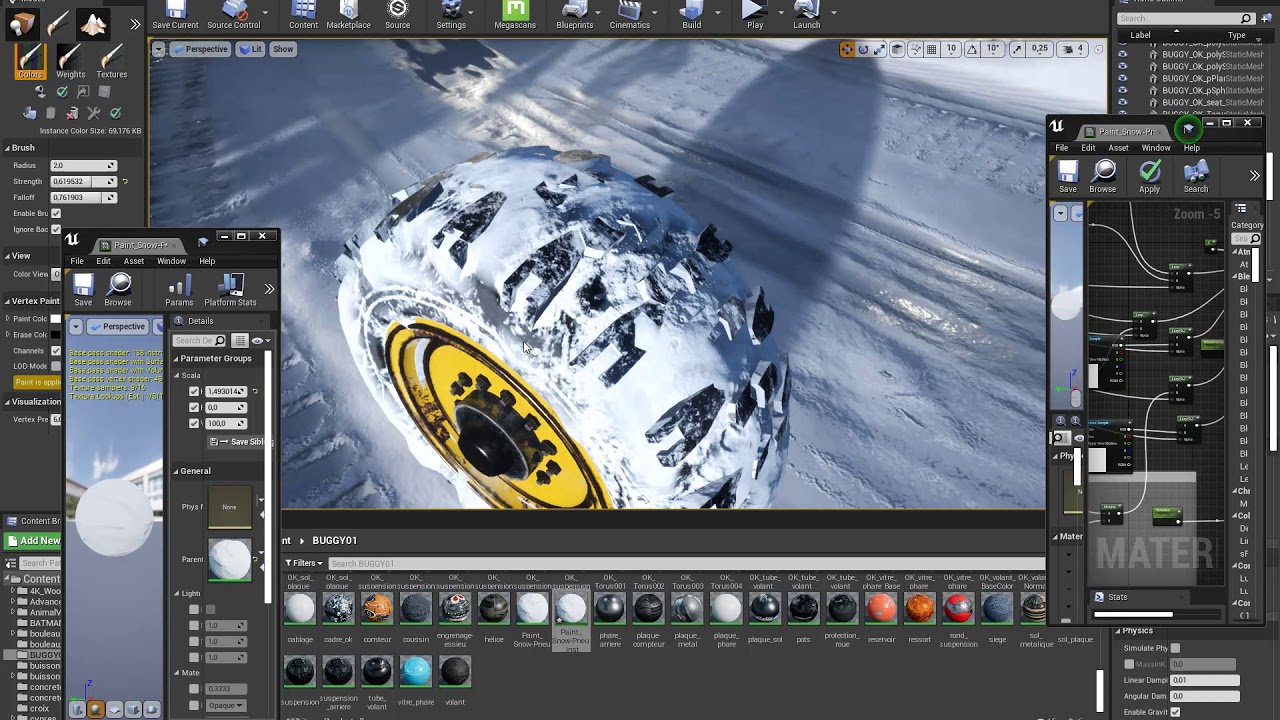
Task: Toggle visibility of BUGGY_OK_seat in outliner
Action: point(1122,102)
